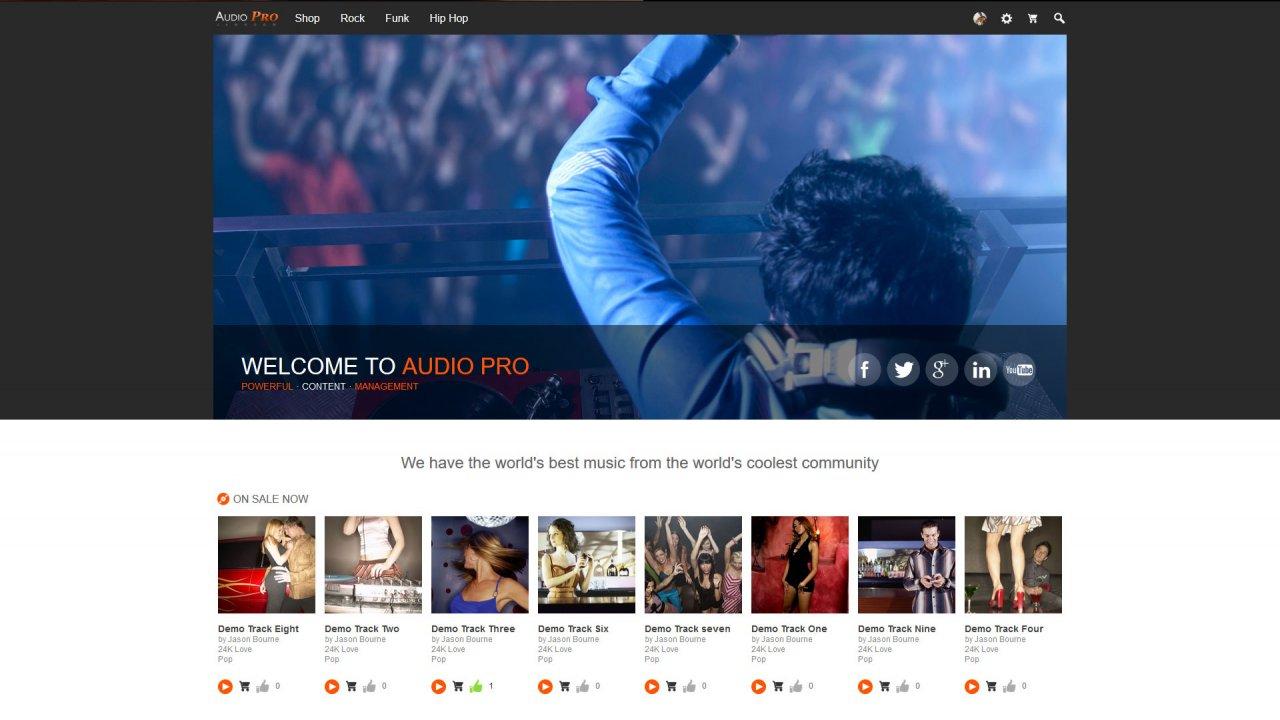Viewport: 1280px width, 720px height.
Task: Play Demo Track Two
Action: point(332,687)
